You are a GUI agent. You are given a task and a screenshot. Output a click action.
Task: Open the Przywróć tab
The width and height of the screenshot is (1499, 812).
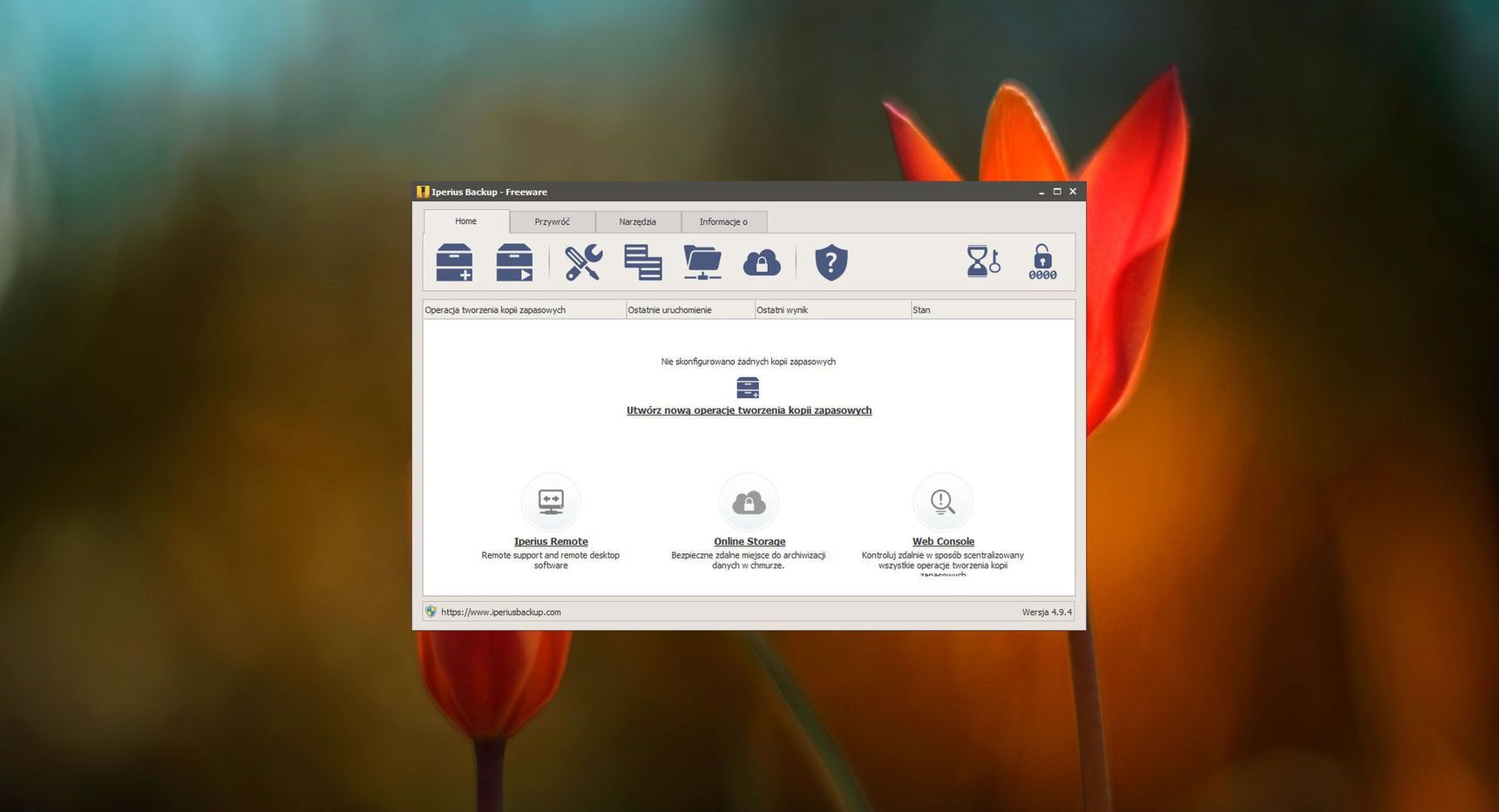pos(553,222)
